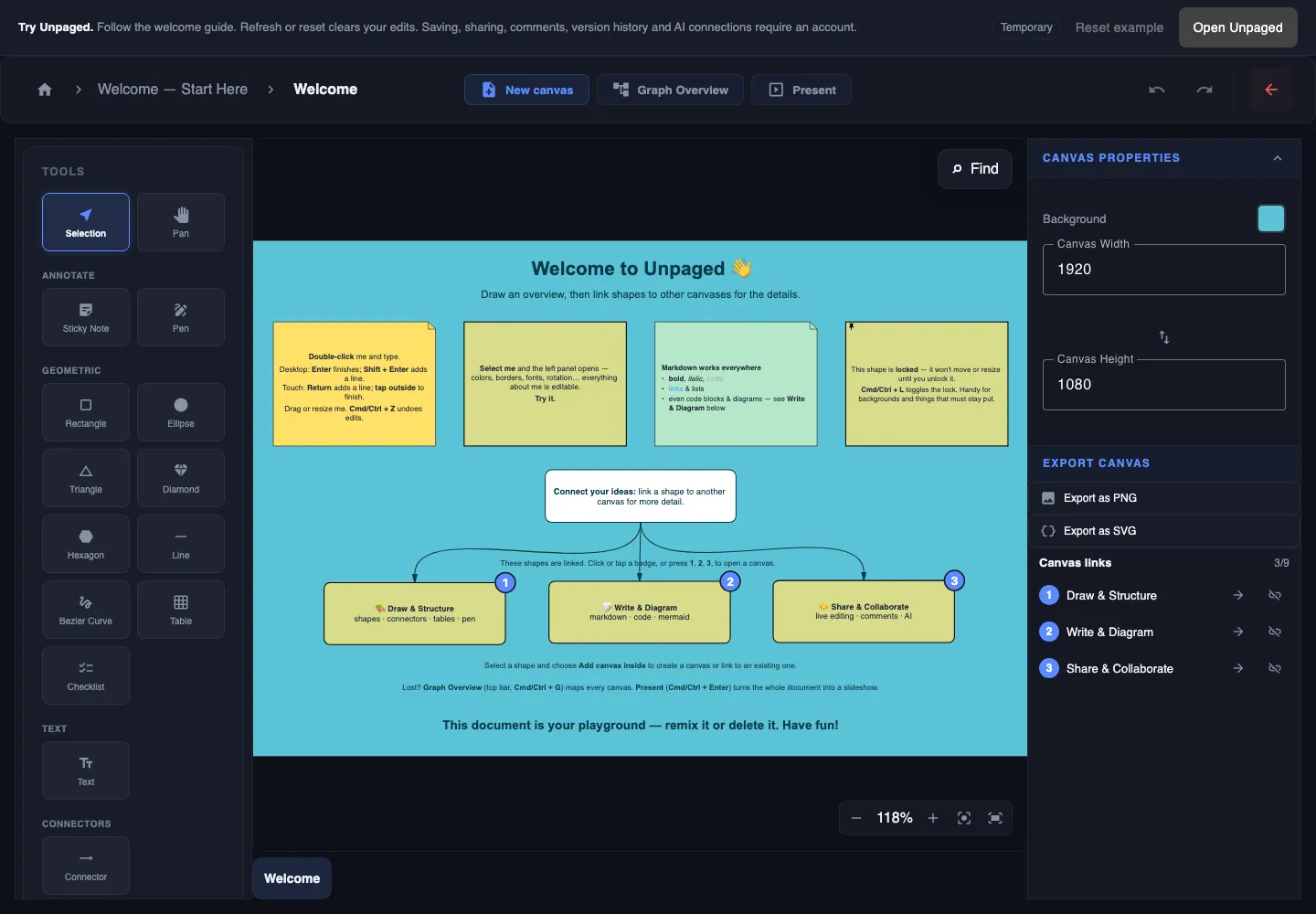
Task: Click the fit-canvas icon with rectangle
Action: click(x=995, y=818)
